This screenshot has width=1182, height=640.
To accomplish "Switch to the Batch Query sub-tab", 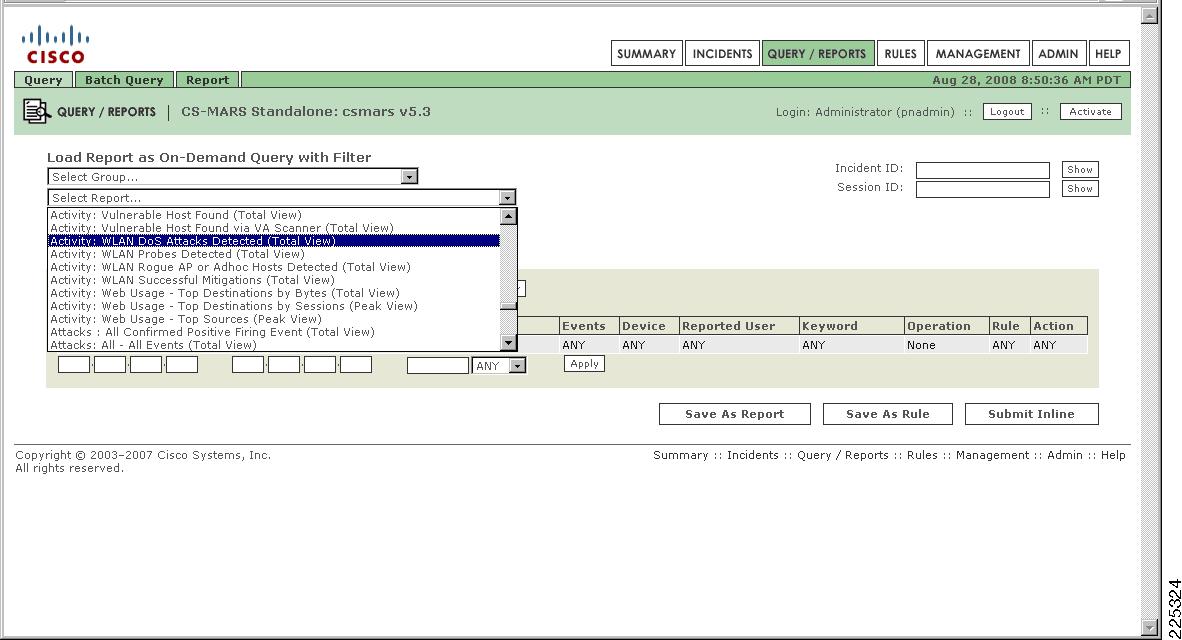I will [124, 80].
